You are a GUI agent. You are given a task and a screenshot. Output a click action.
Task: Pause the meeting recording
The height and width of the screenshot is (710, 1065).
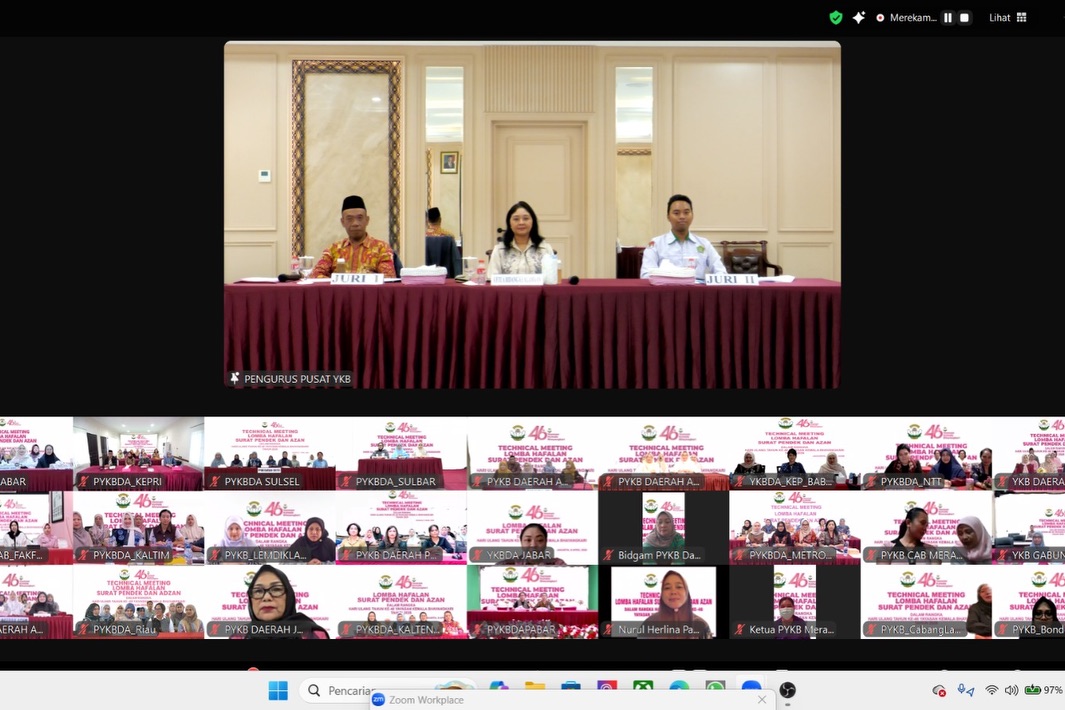947,18
